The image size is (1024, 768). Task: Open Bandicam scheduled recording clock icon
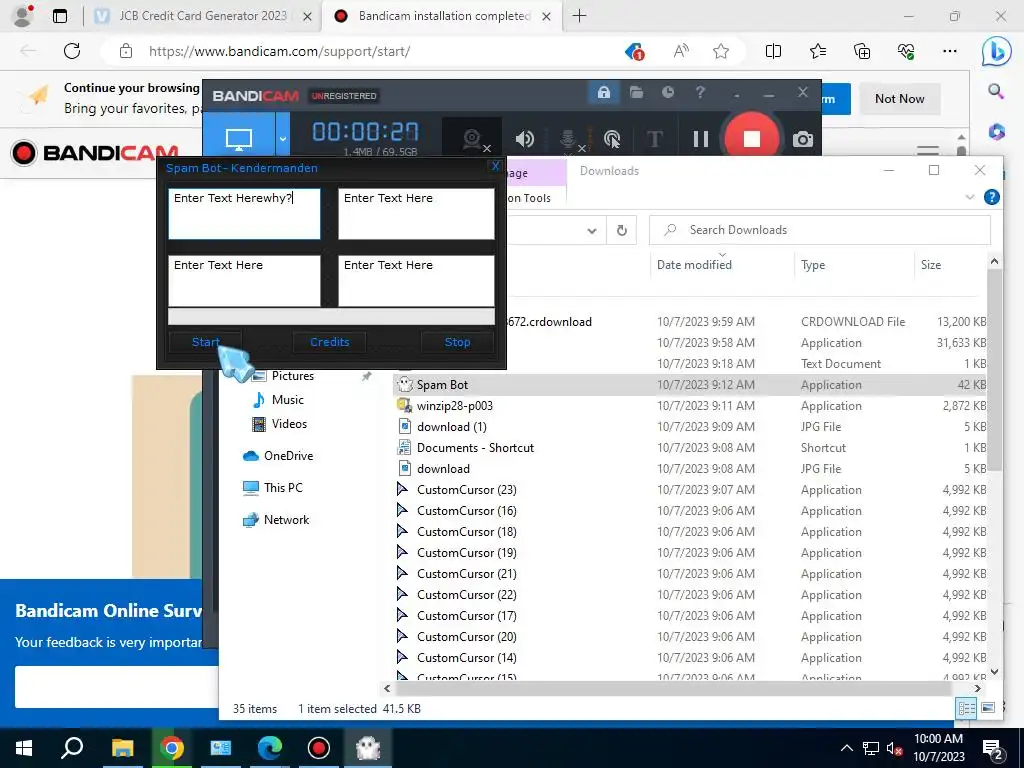pos(667,92)
